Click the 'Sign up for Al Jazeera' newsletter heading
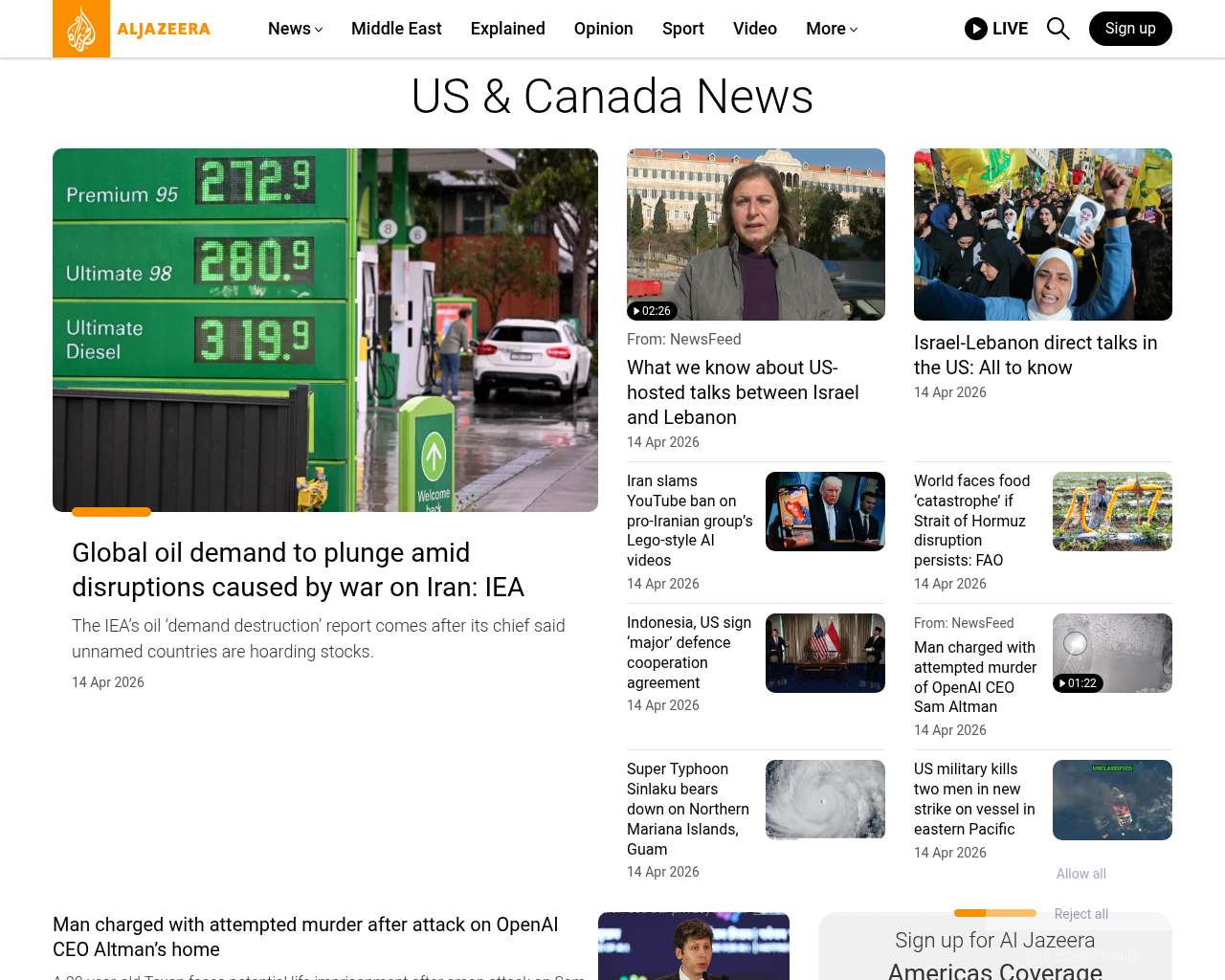1225x980 pixels. 995,940
